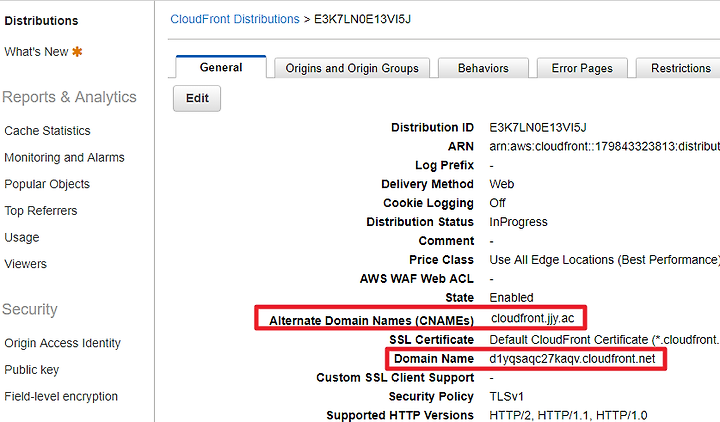Select Distribution ID value E3K7LN0E13VI5J in details
Screen dimensions: 720x422
(x=538, y=128)
